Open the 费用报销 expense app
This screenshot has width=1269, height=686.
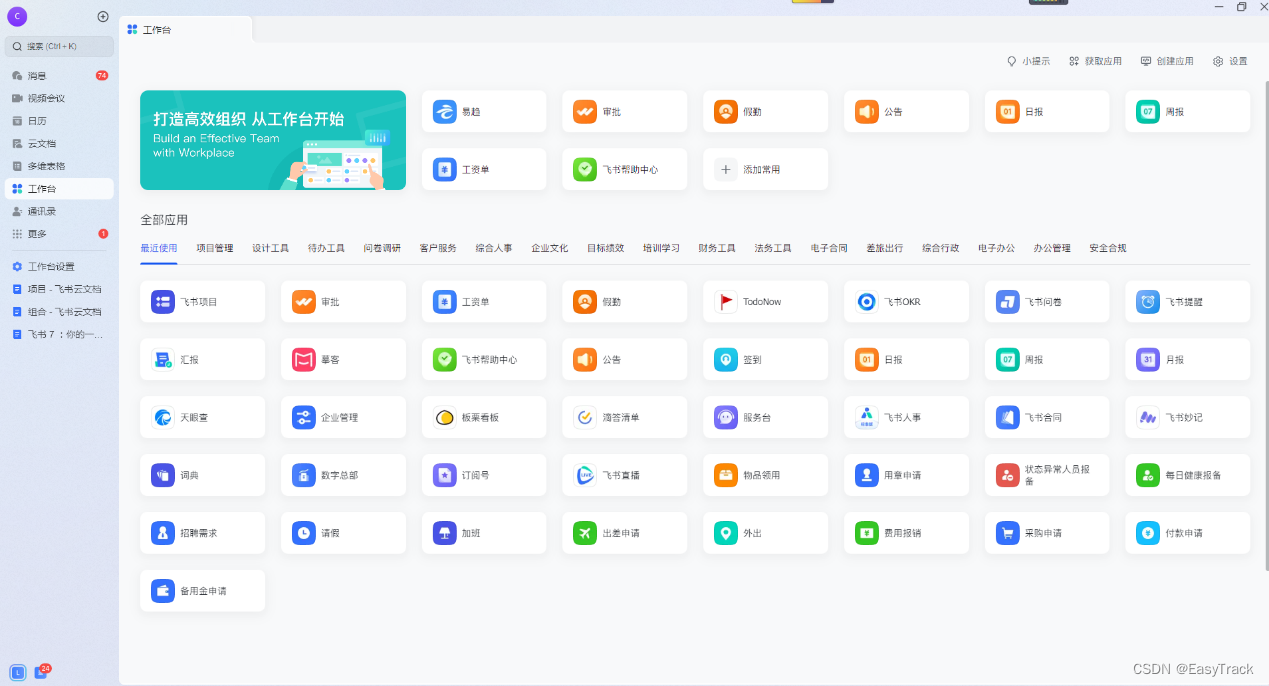pos(906,533)
